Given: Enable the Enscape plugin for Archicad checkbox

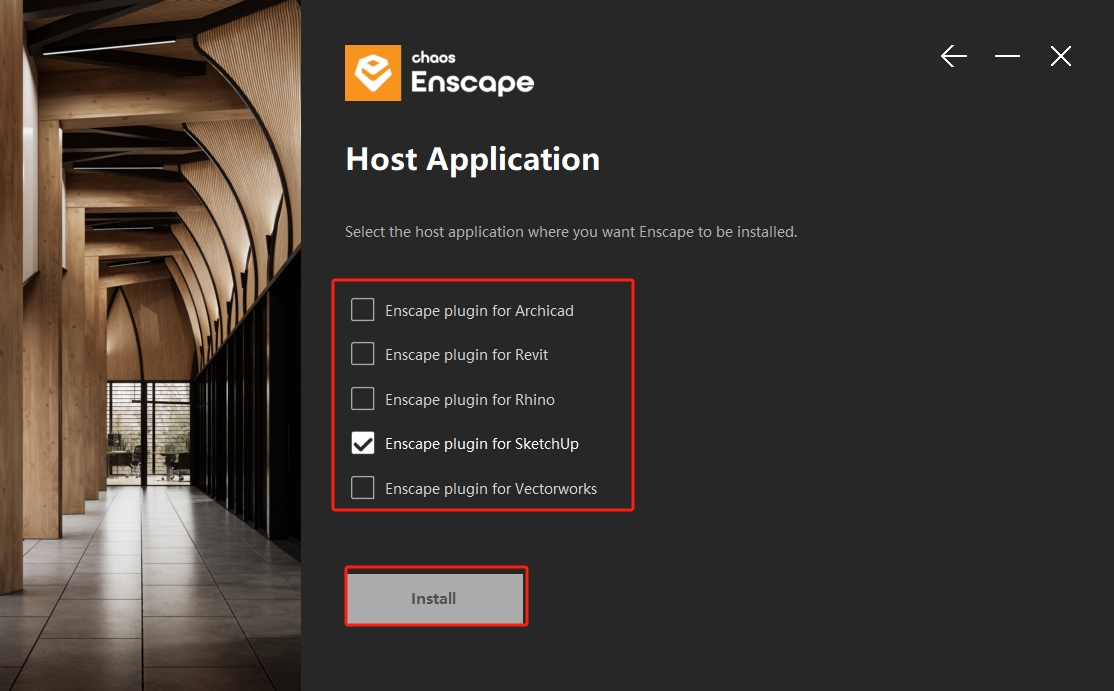Looking at the screenshot, I should [362, 310].
